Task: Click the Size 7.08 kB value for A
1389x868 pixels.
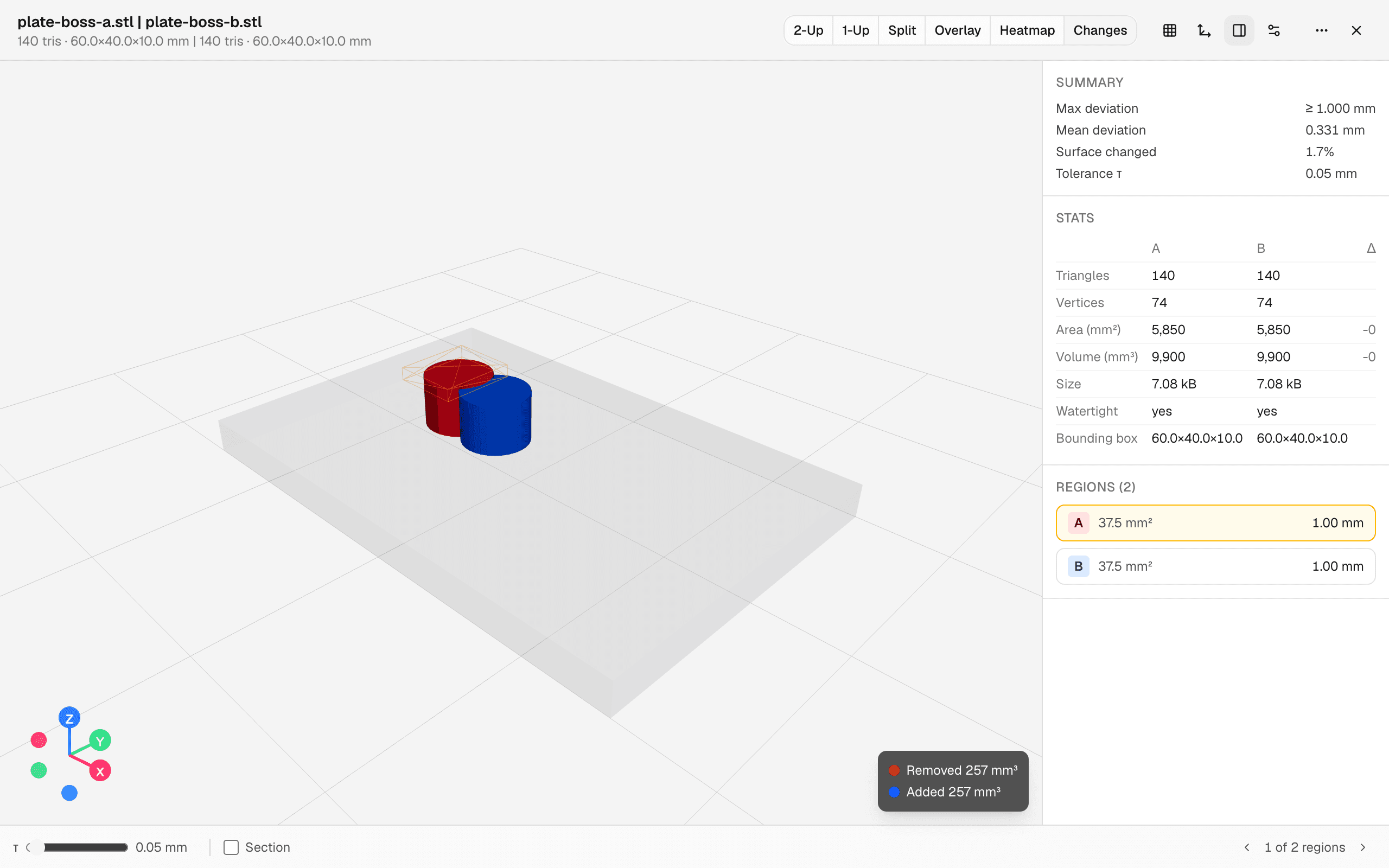Action: tap(1174, 384)
